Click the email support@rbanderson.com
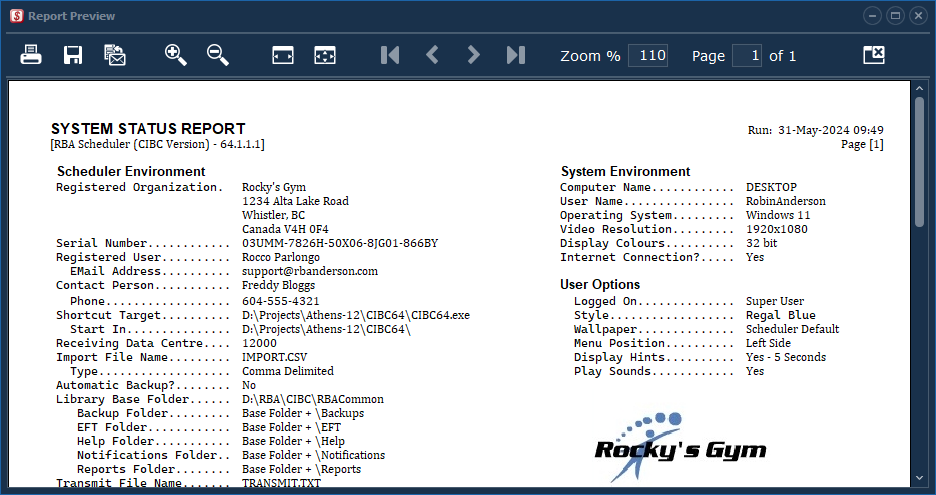The width and height of the screenshot is (936, 495). click(310, 271)
